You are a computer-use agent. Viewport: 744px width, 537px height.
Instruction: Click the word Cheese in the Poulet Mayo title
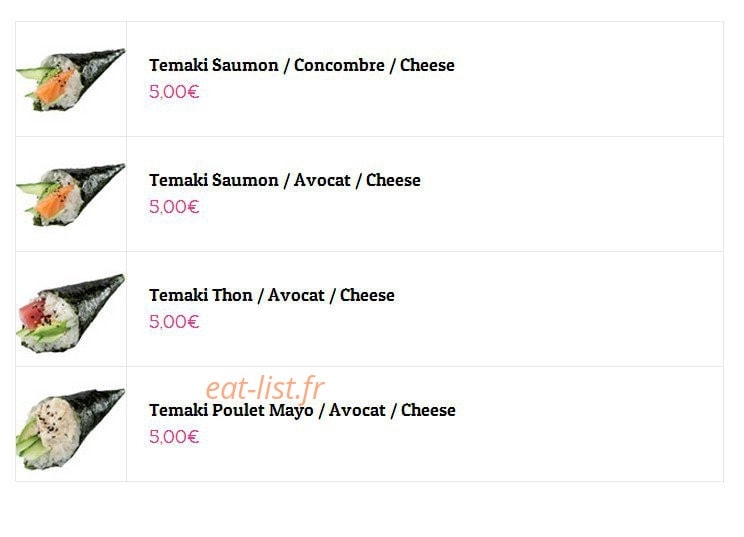[x=428, y=410]
